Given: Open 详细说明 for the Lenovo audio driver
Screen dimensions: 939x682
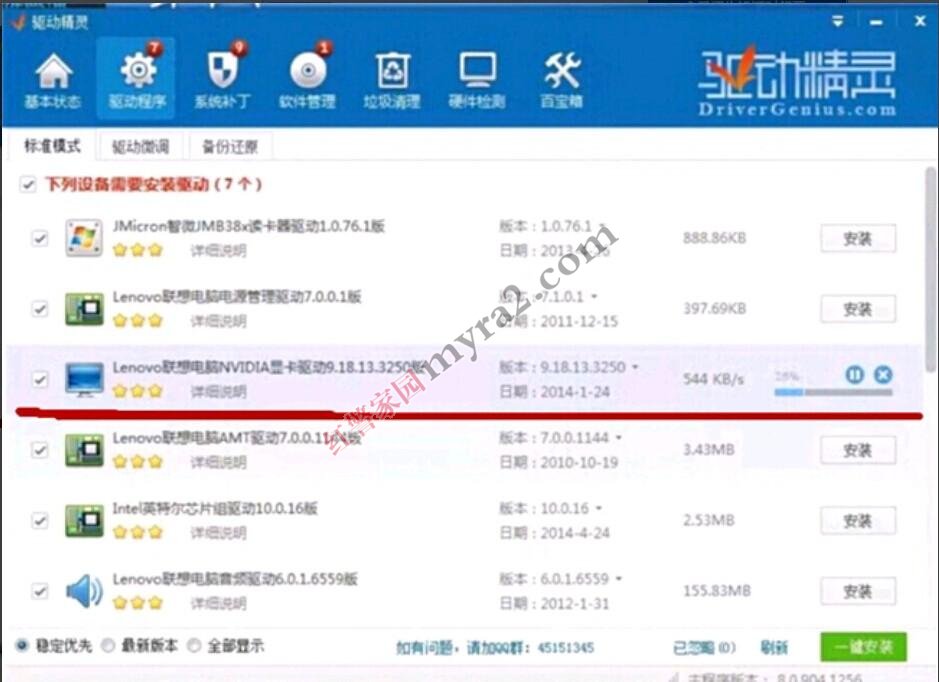Looking at the screenshot, I should pyautogui.click(x=218, y=604).
